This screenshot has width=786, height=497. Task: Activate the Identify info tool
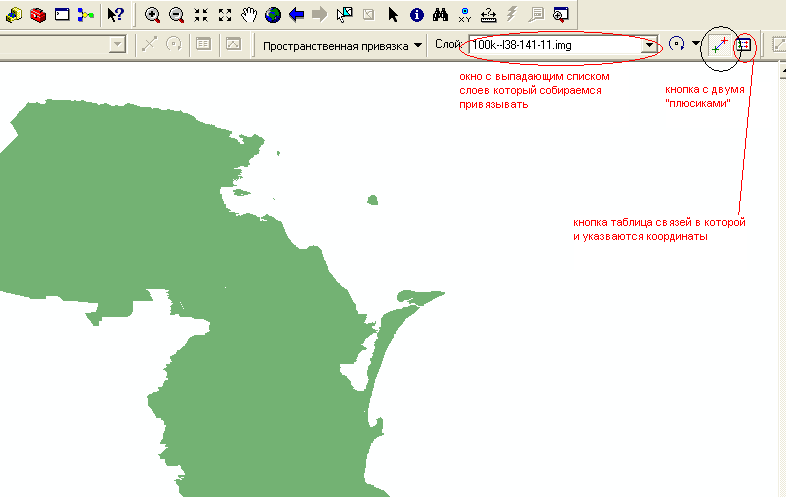pyautogui.click(x=417, y=15)
